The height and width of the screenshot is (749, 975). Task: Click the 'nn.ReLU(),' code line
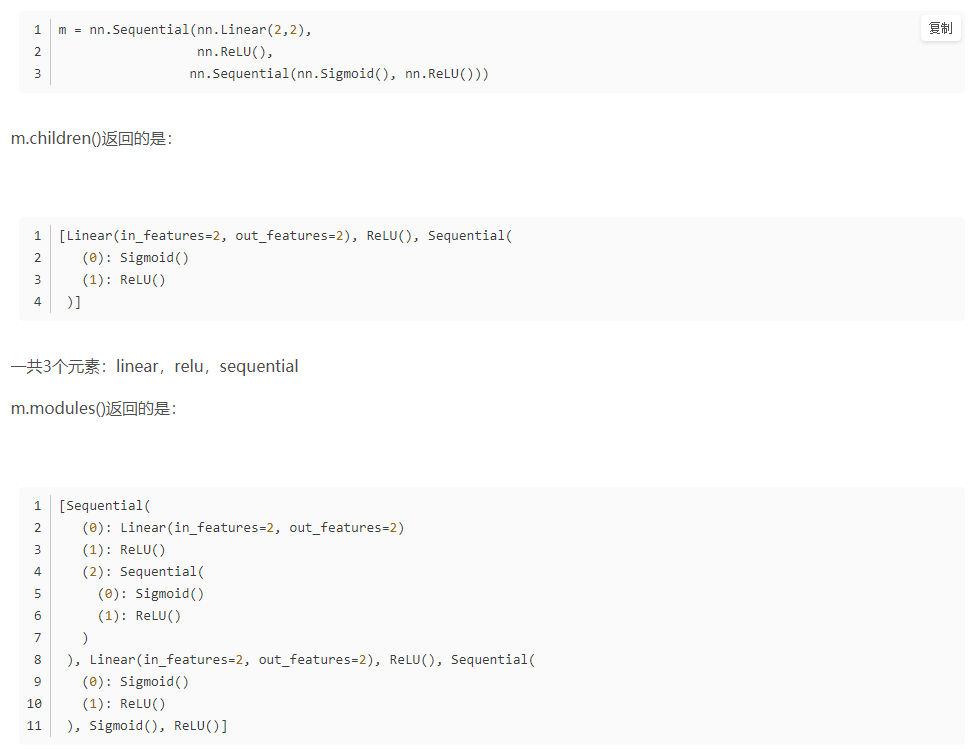[234, 52]
